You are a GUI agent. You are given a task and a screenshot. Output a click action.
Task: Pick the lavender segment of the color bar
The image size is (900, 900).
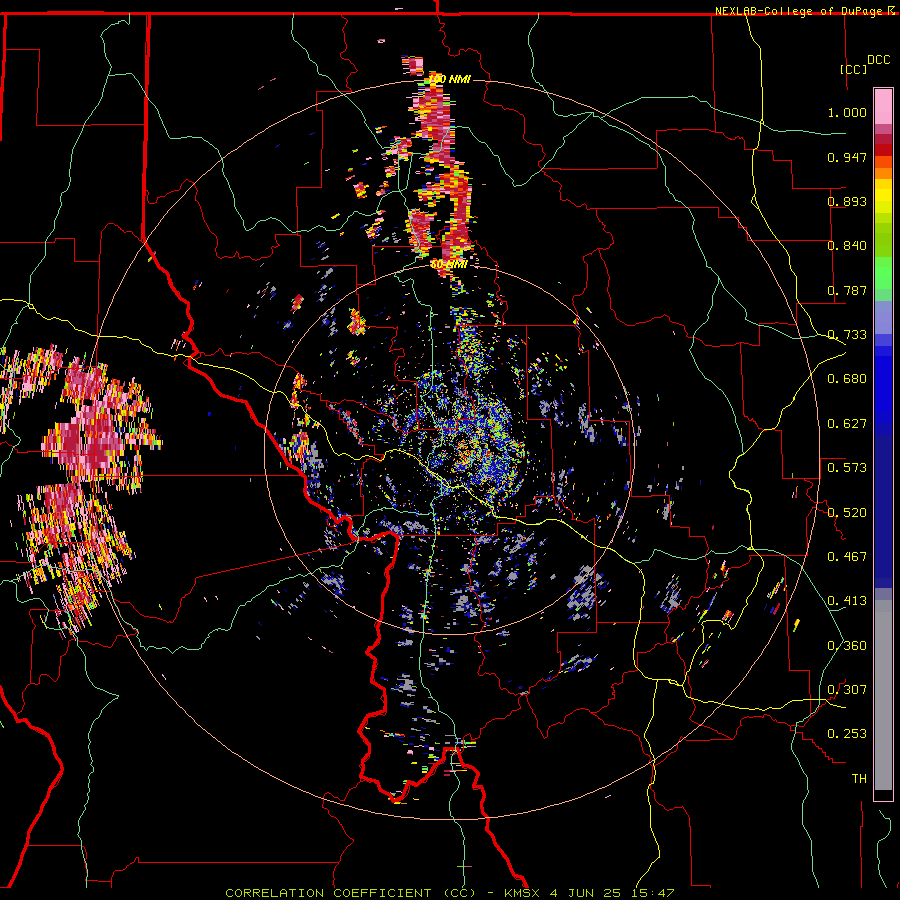pos(883,318)
